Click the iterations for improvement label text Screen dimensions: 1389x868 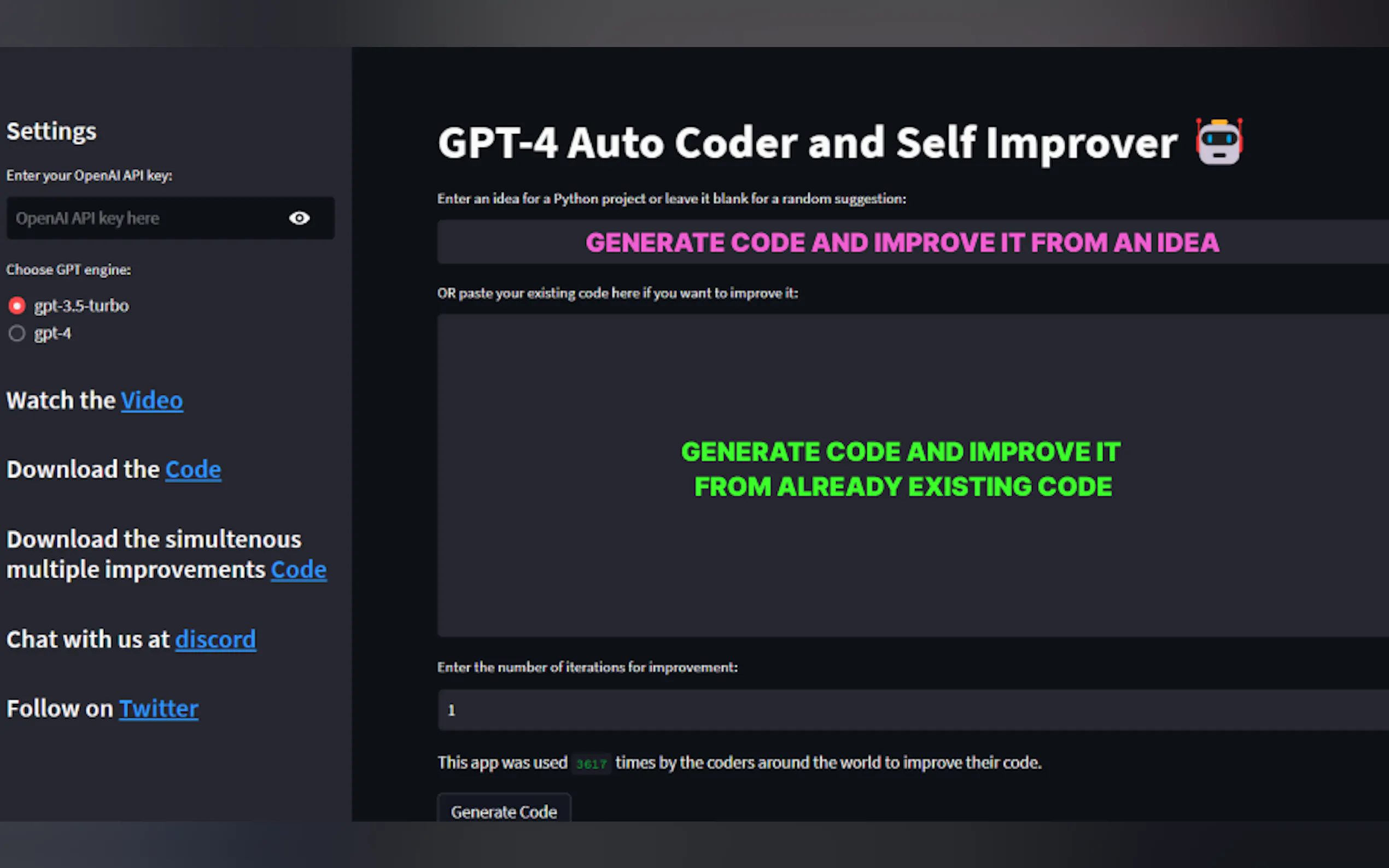coord(587,667)
